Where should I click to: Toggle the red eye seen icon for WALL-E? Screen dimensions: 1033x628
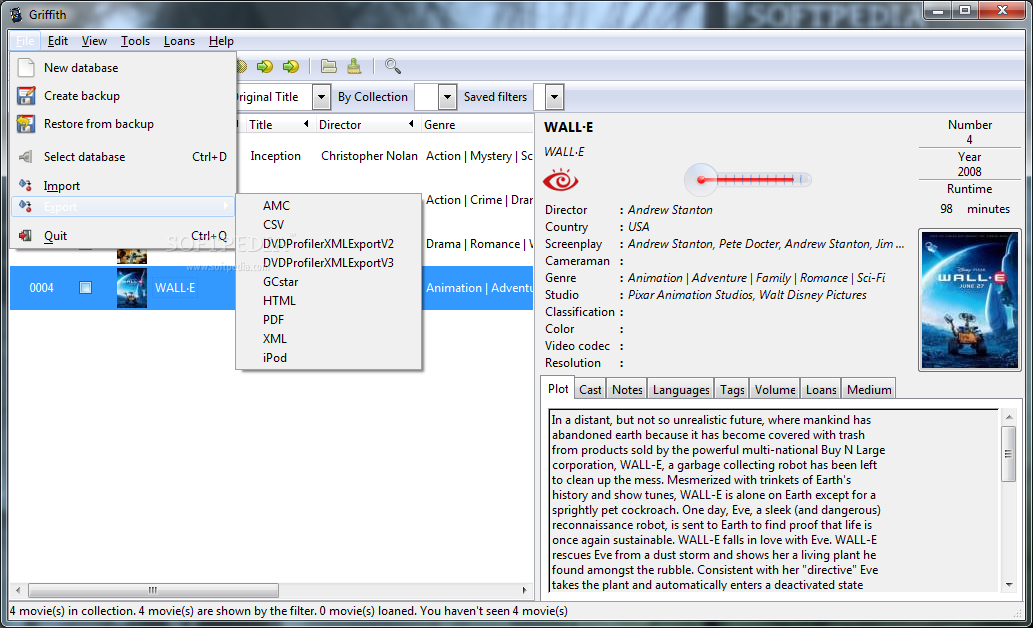click(x=560, y=180)
